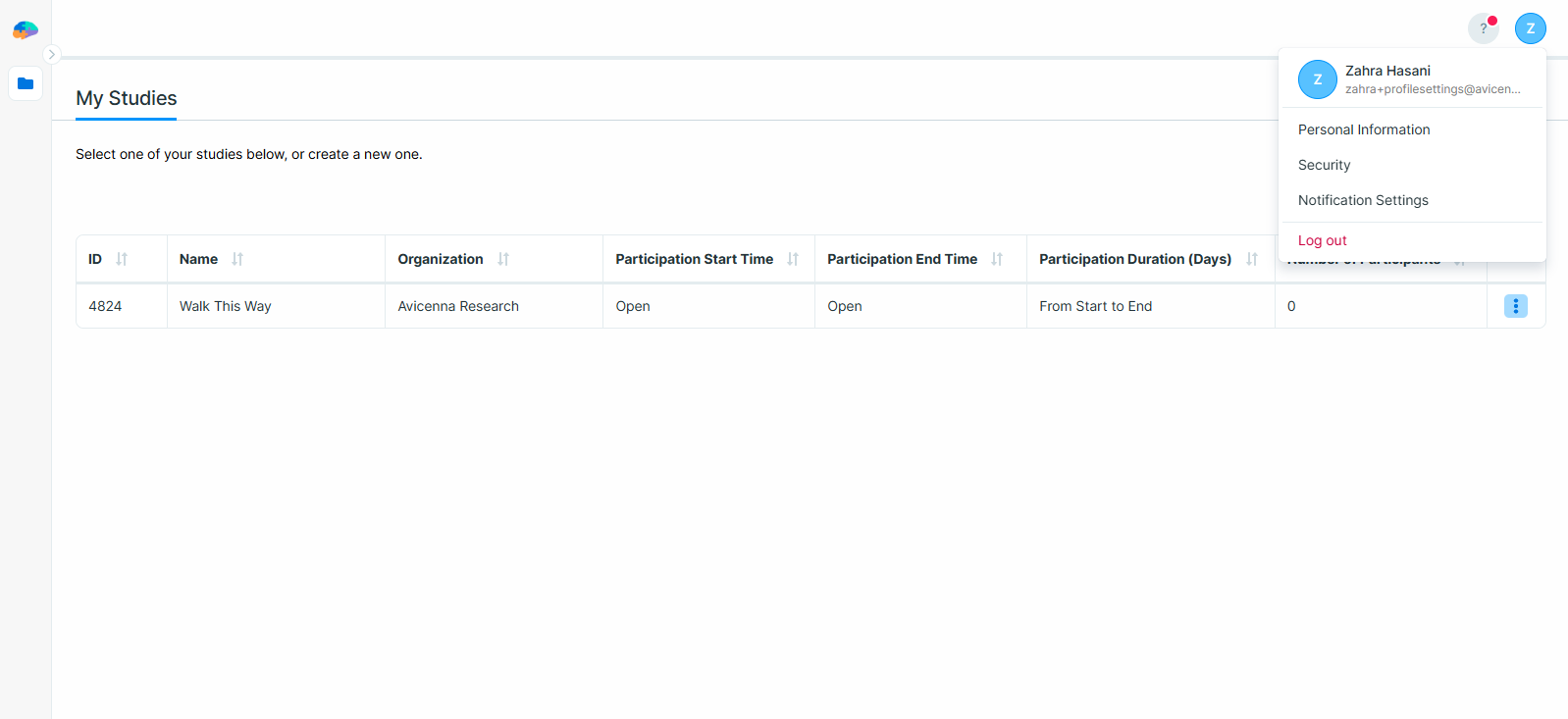
Task: Open the Walk This Way study
Action: 225,306
